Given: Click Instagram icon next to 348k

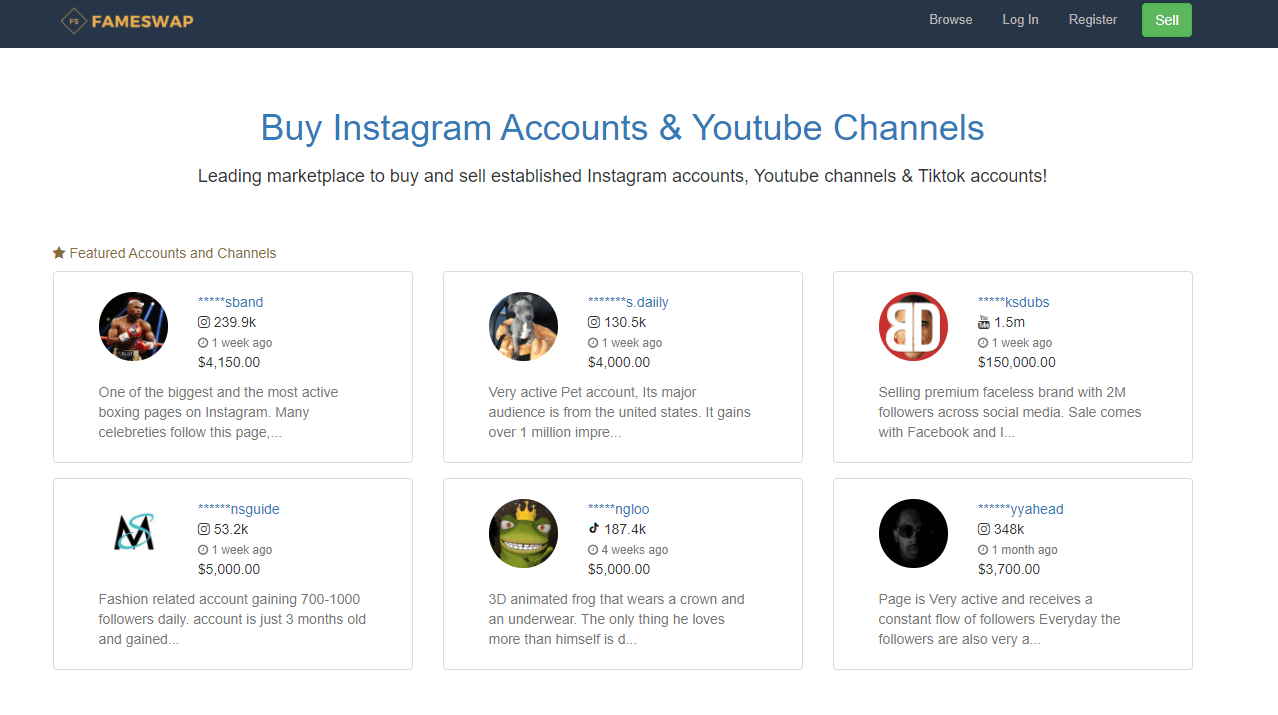Looking at the screenshot, I should click(984, 529).
